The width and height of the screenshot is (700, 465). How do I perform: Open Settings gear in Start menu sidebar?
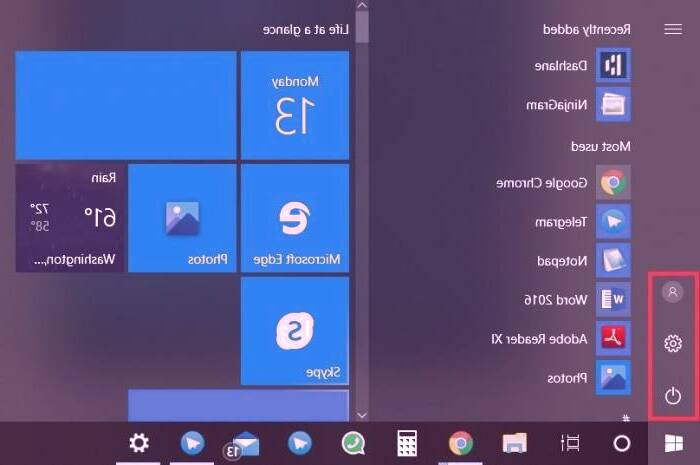[x=673, y=344]
